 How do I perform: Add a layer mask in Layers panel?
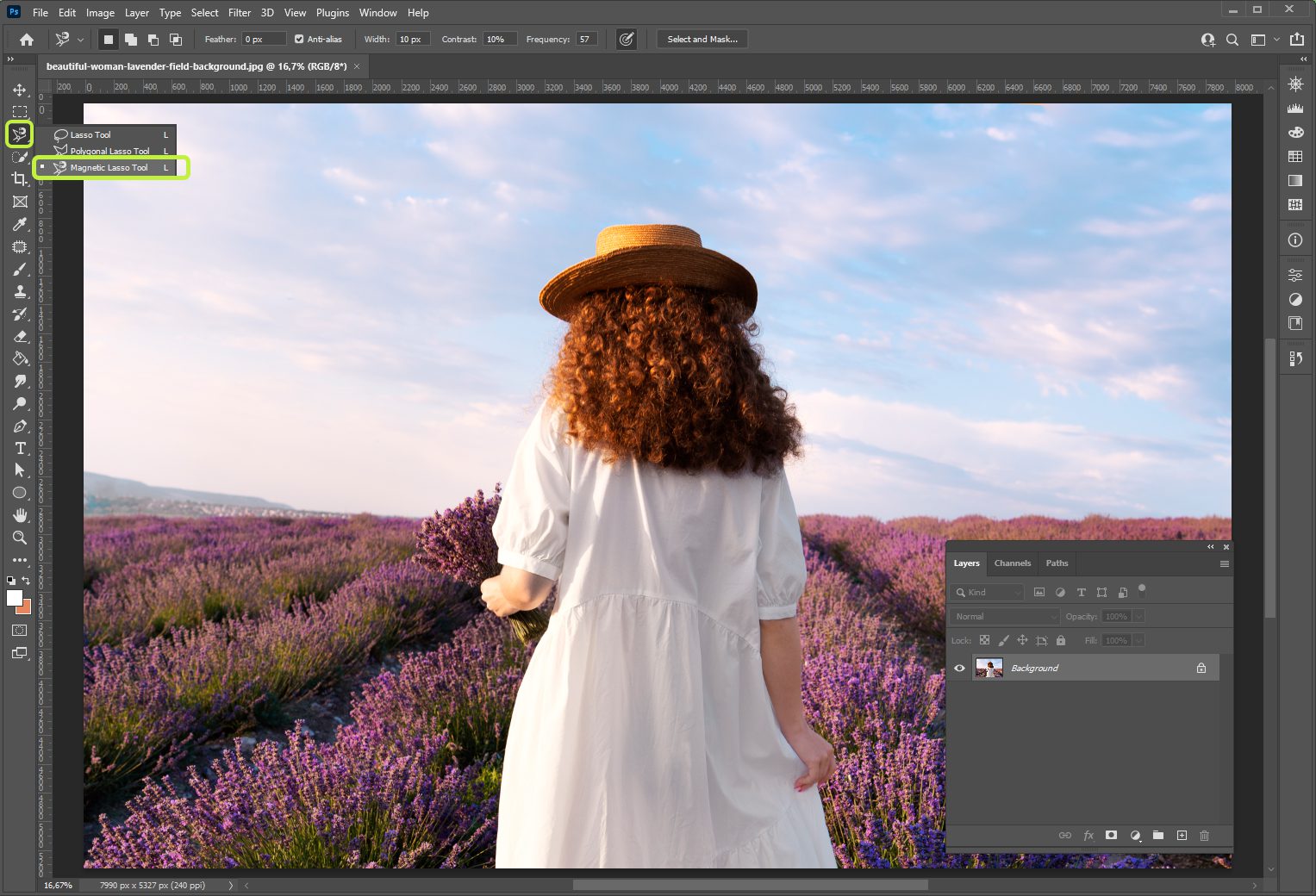coord(1112,836)
